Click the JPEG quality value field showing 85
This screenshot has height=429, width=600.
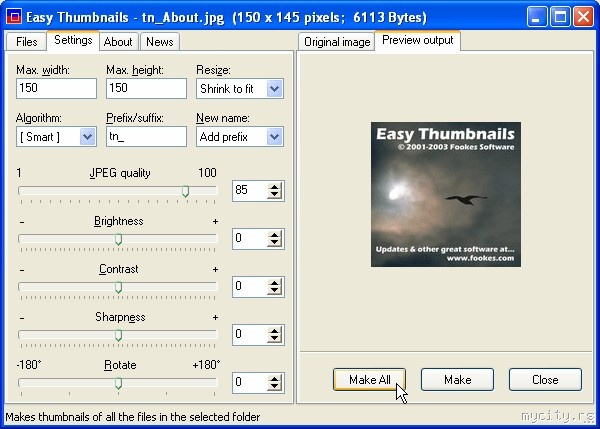250,191
